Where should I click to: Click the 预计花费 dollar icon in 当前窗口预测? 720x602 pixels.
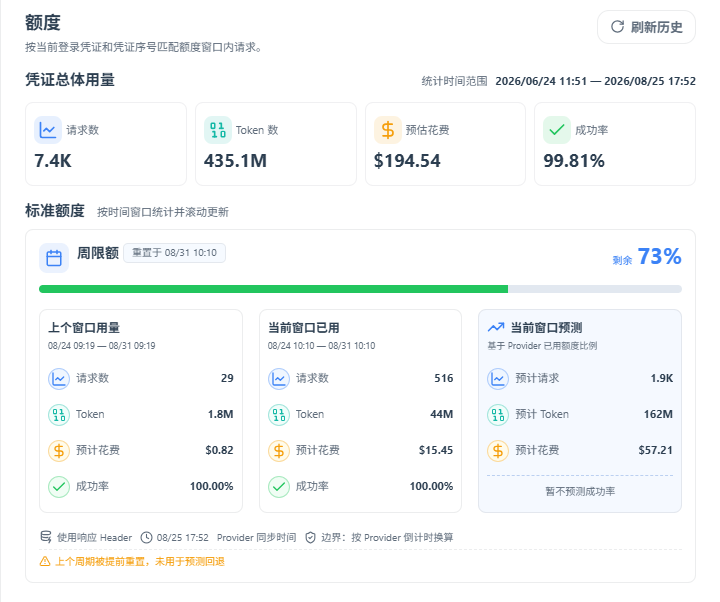pos(498,450)
